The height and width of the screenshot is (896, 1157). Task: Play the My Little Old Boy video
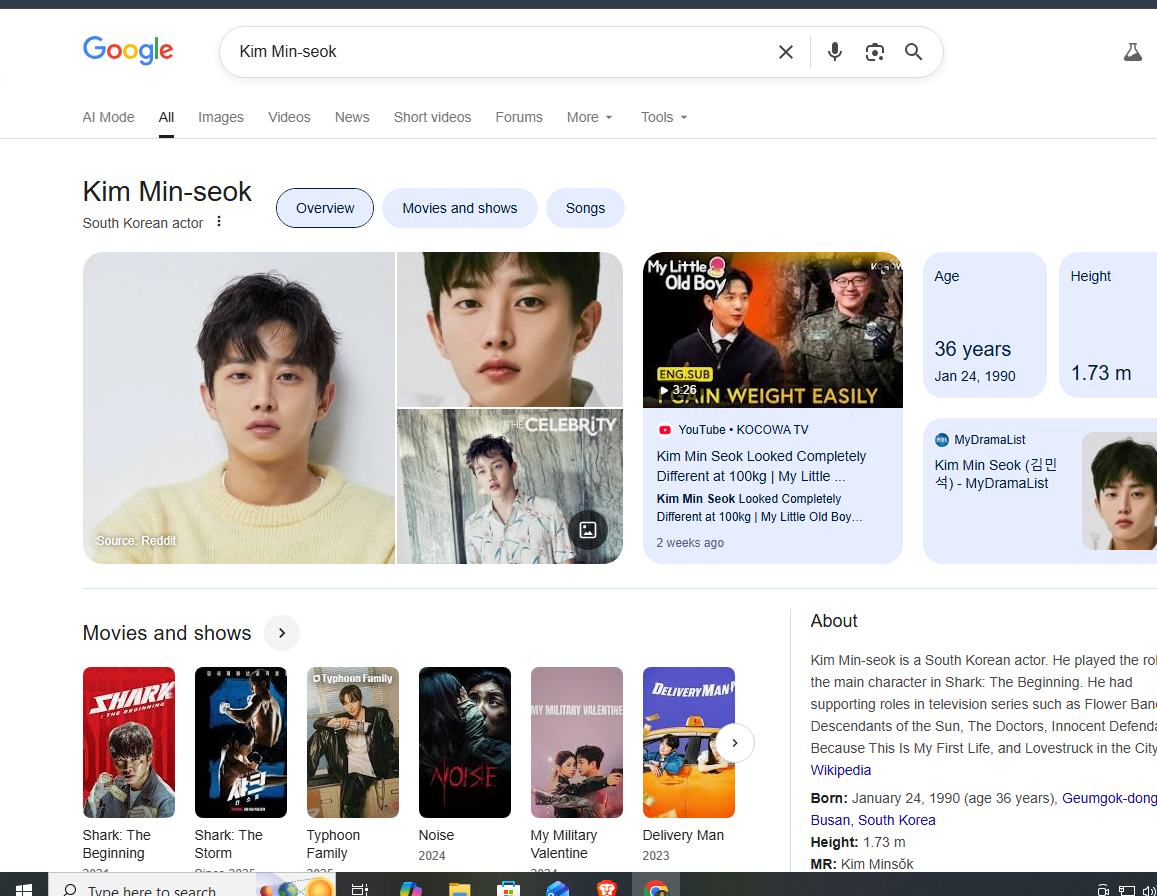[773, 330]
